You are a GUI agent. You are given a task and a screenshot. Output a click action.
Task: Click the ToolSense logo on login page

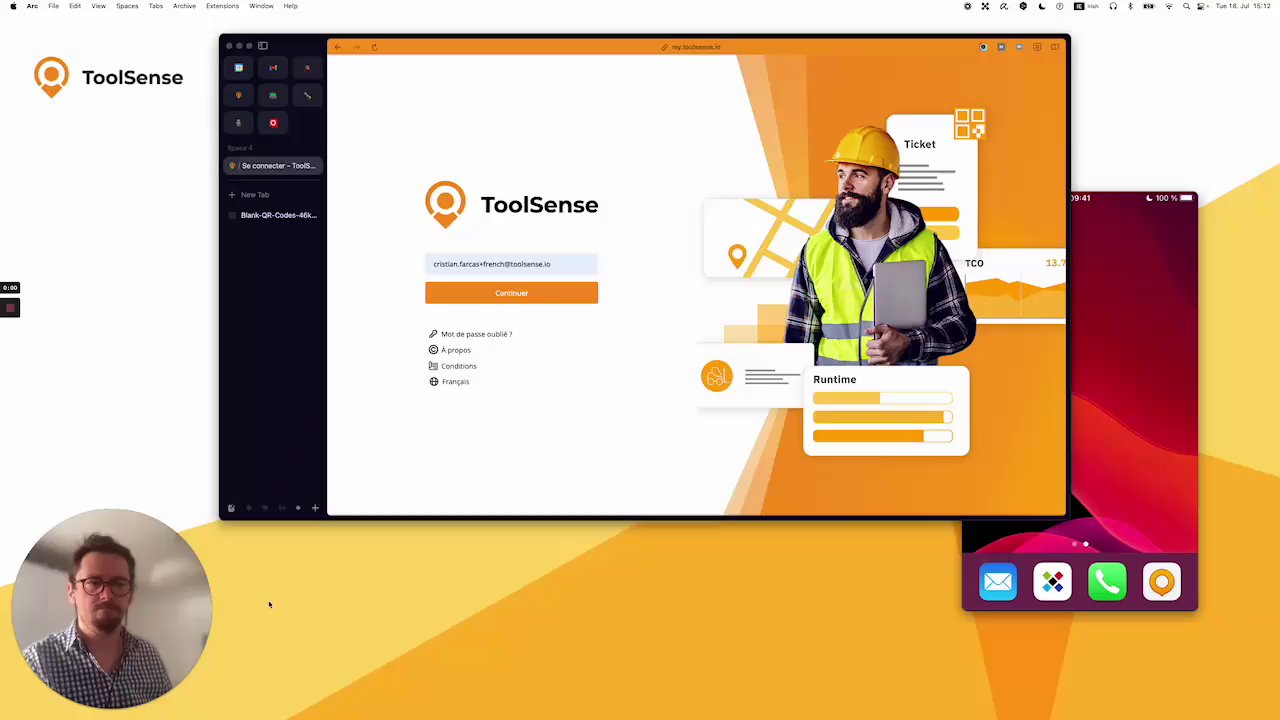511,204
